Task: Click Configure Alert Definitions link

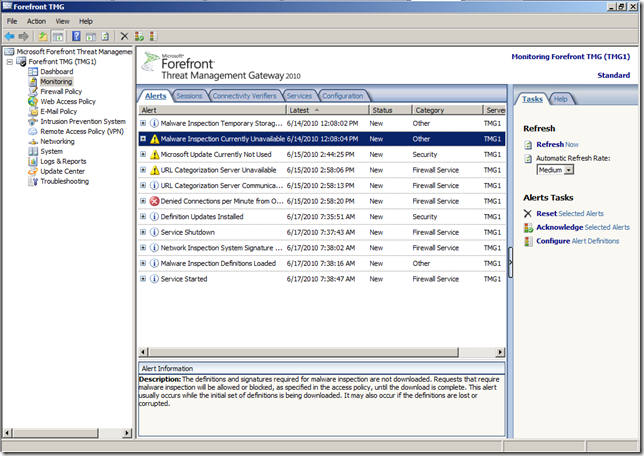Action: click(577, 241)
